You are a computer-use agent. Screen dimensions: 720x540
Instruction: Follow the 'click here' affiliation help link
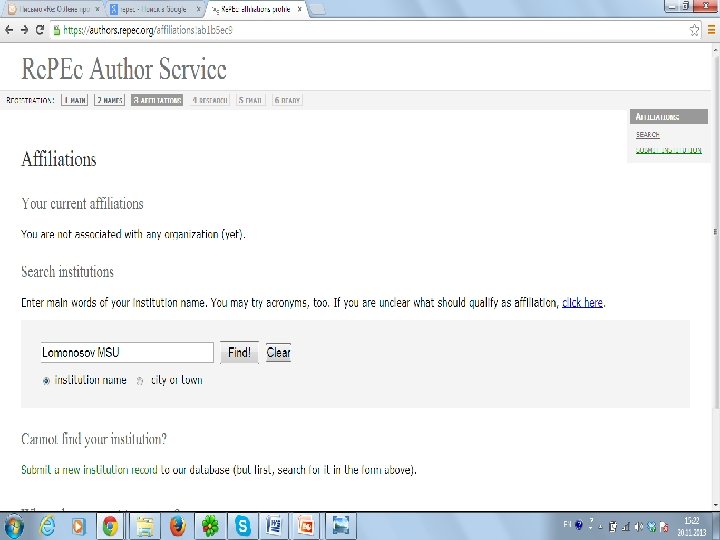(582, 303)
